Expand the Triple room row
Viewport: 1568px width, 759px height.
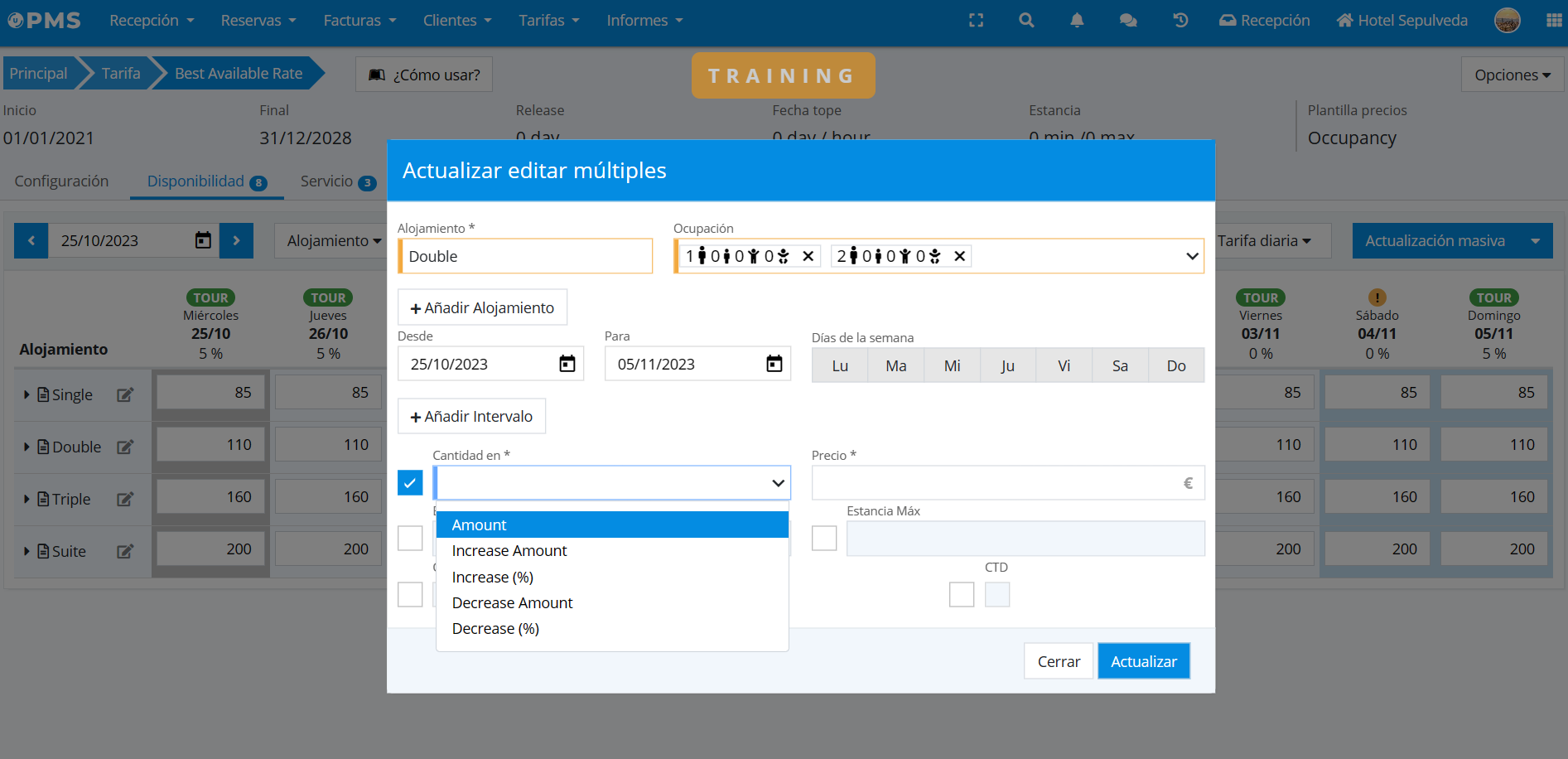[x=27, y=499]
